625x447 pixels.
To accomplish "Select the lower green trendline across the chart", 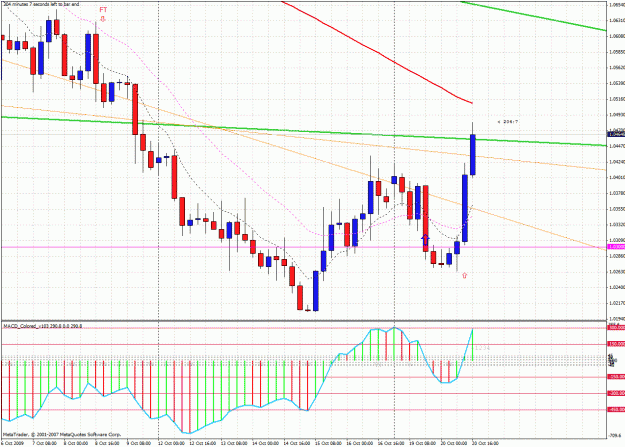I will 303,131.
